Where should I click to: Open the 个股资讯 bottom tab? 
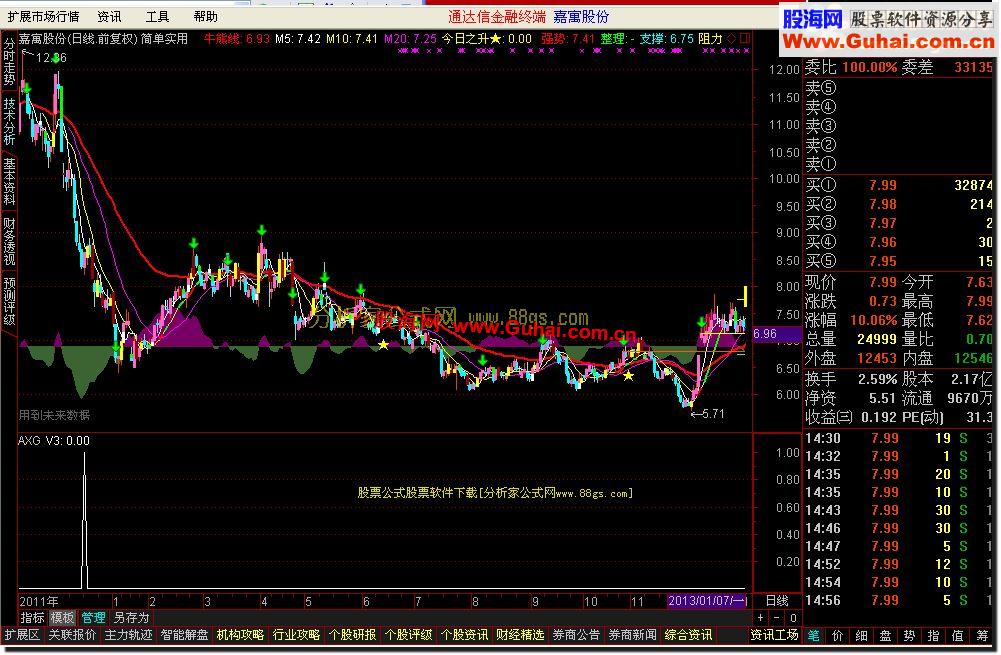(x=465, y=635)
